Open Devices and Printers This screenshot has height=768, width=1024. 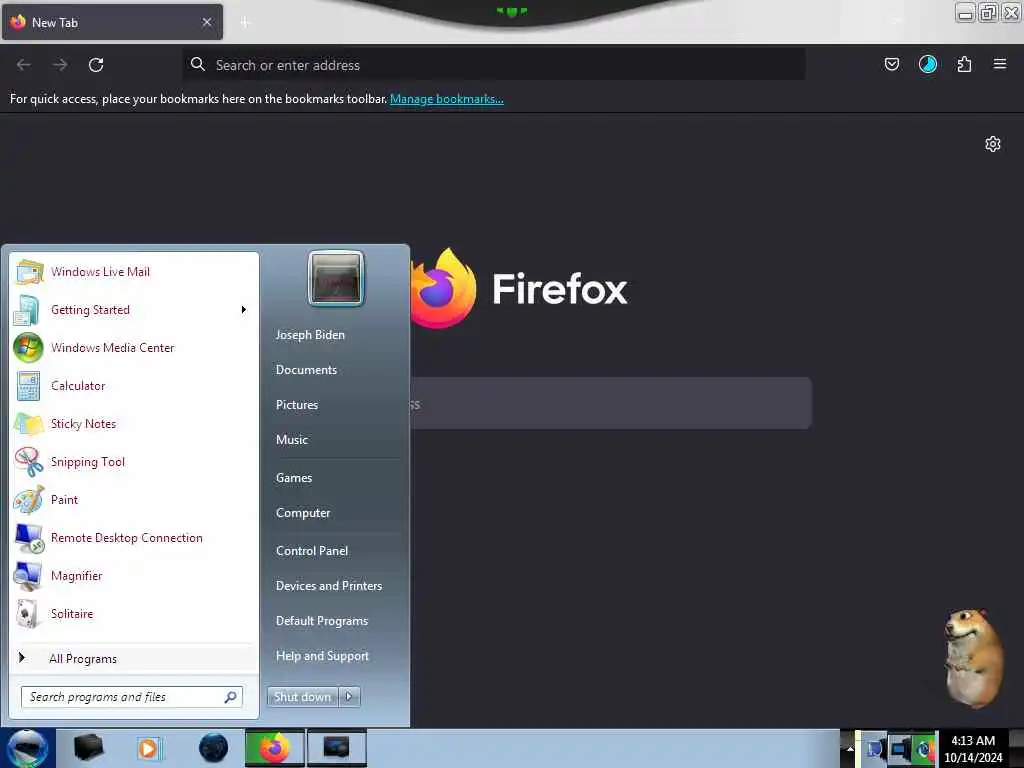point(328,586)
